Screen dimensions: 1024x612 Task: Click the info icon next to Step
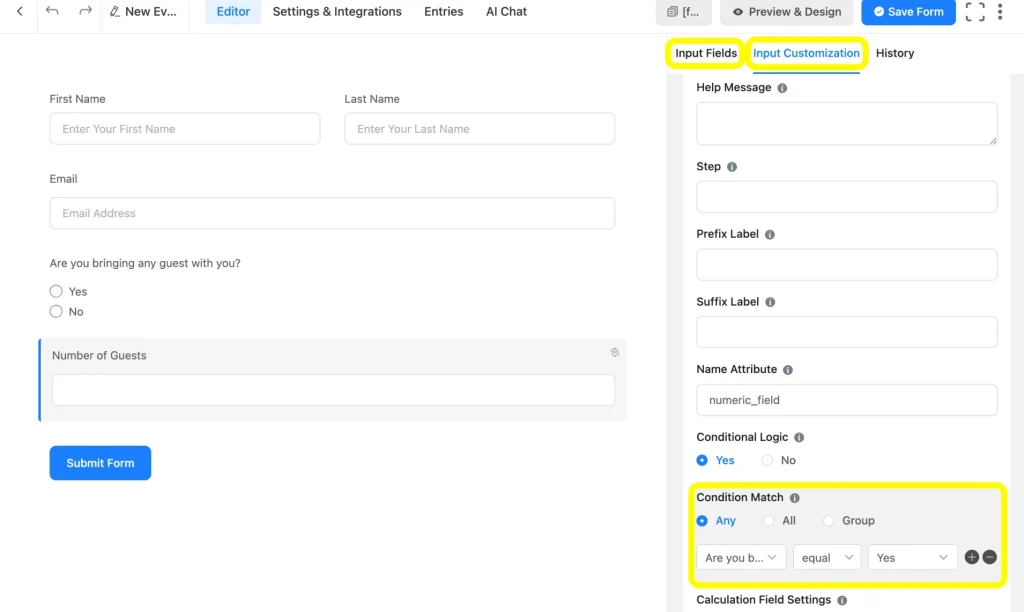coord(731,167)
